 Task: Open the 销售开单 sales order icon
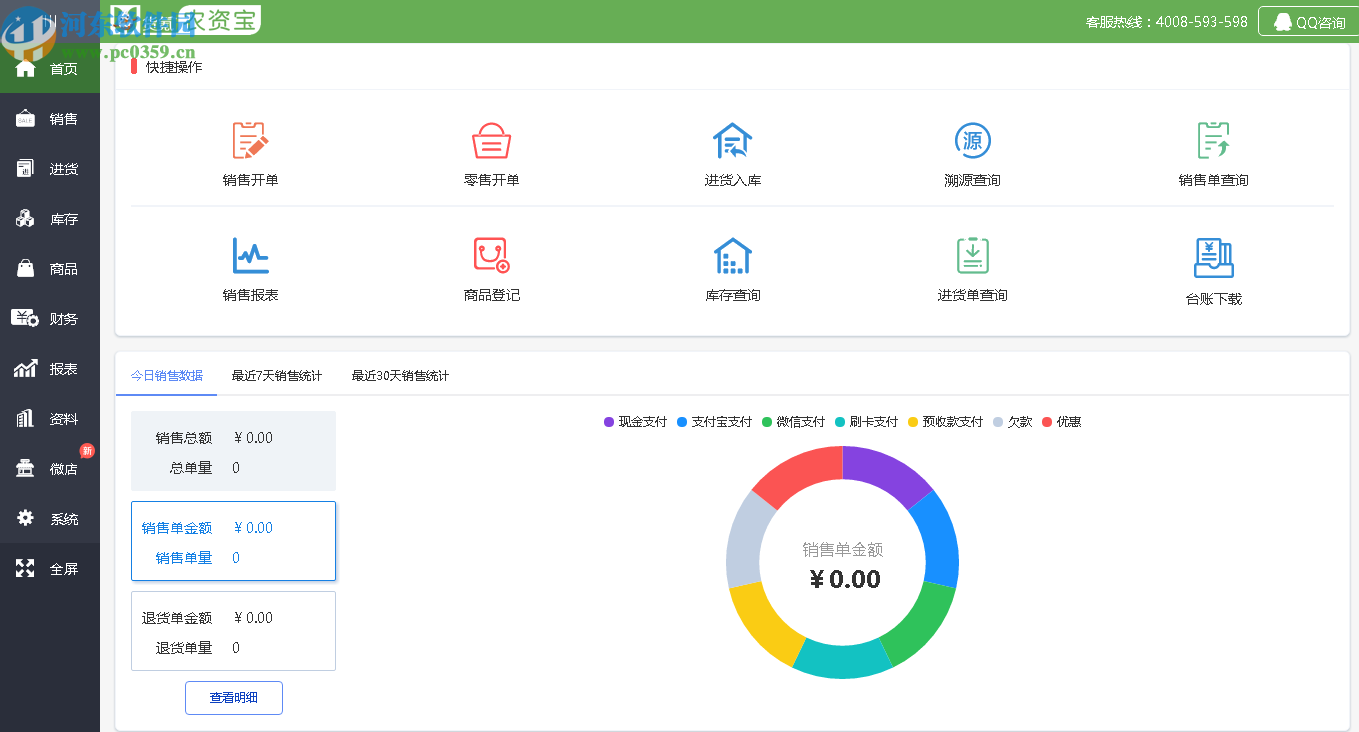pos(250,141)
